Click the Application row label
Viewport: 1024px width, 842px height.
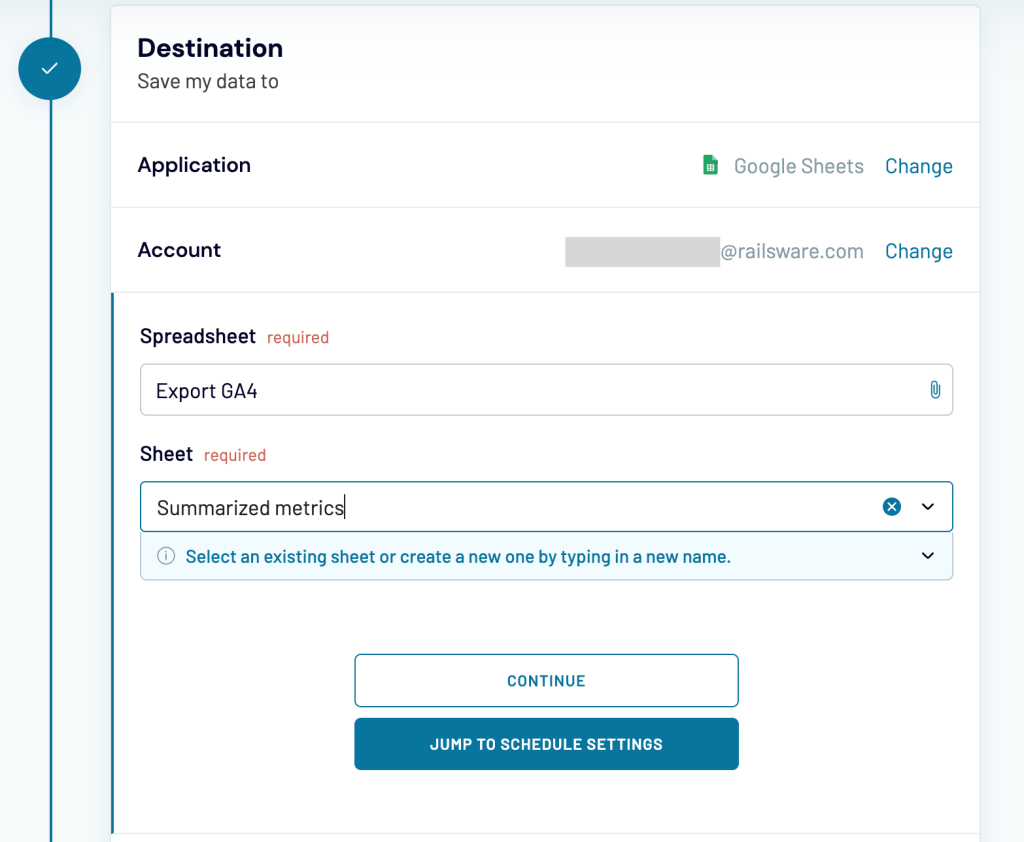(194, 165)
